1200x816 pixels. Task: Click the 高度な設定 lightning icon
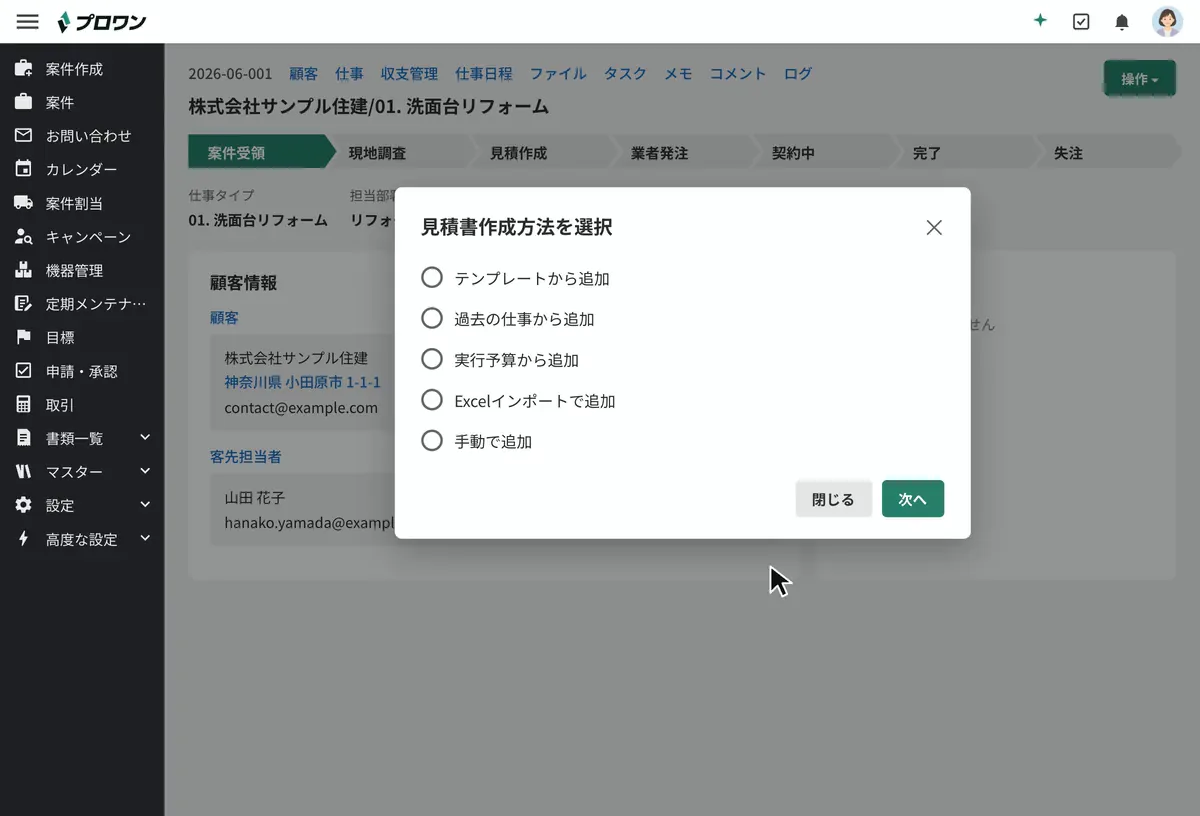point(23,539)
